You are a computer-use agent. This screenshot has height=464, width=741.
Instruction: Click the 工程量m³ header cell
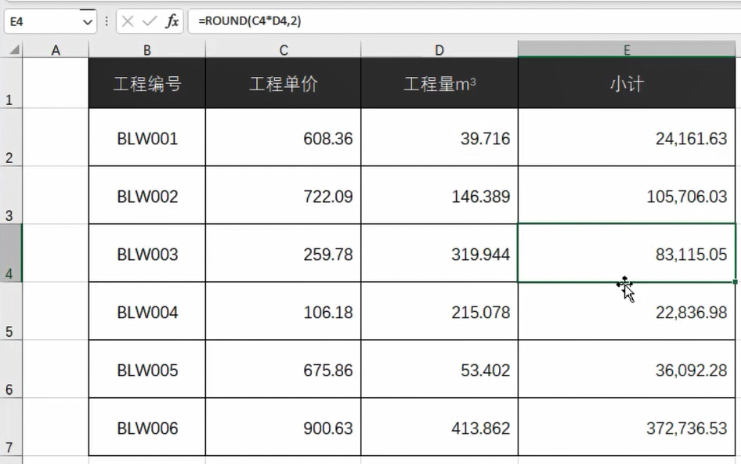[439, 83]
